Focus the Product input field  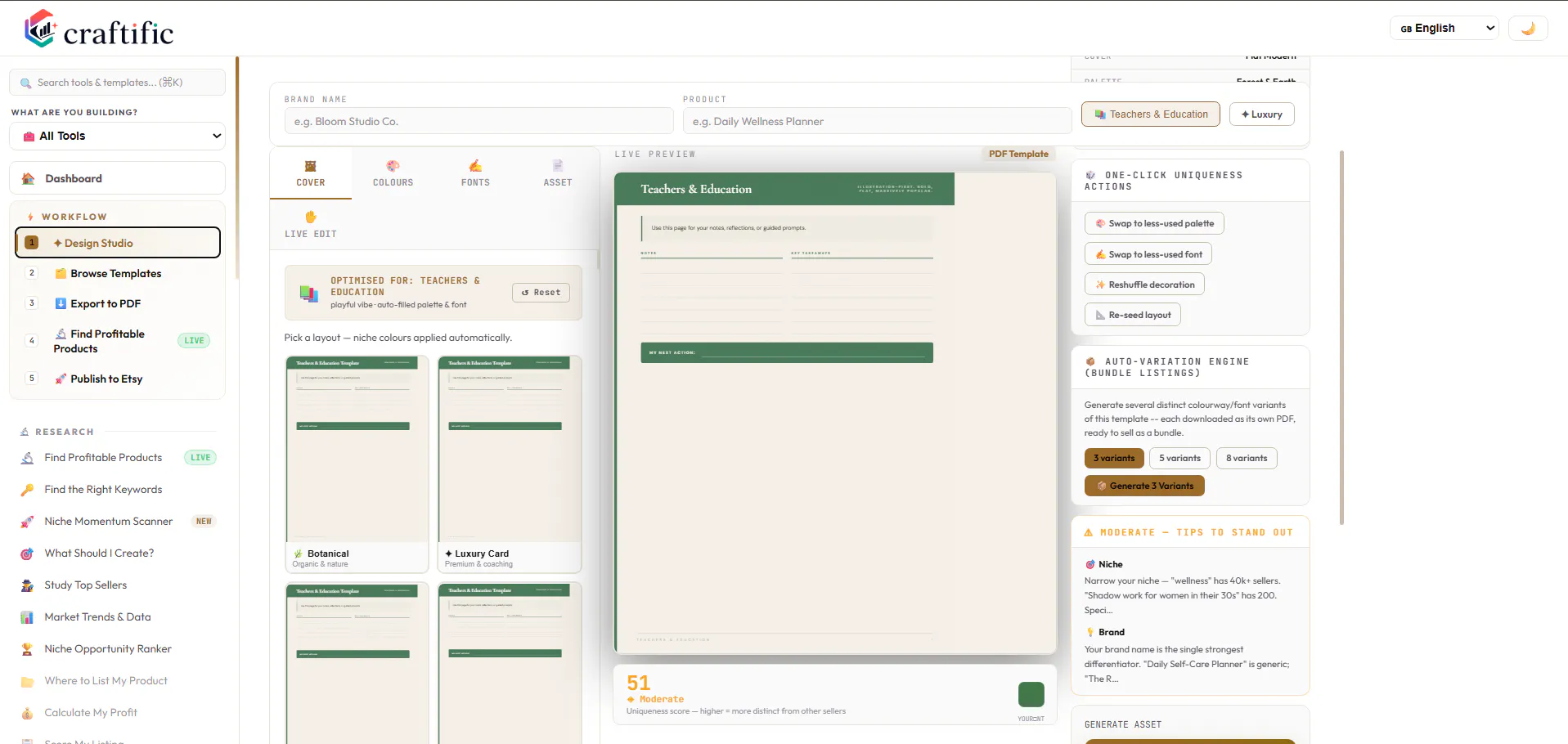click(x=877, y=121)
